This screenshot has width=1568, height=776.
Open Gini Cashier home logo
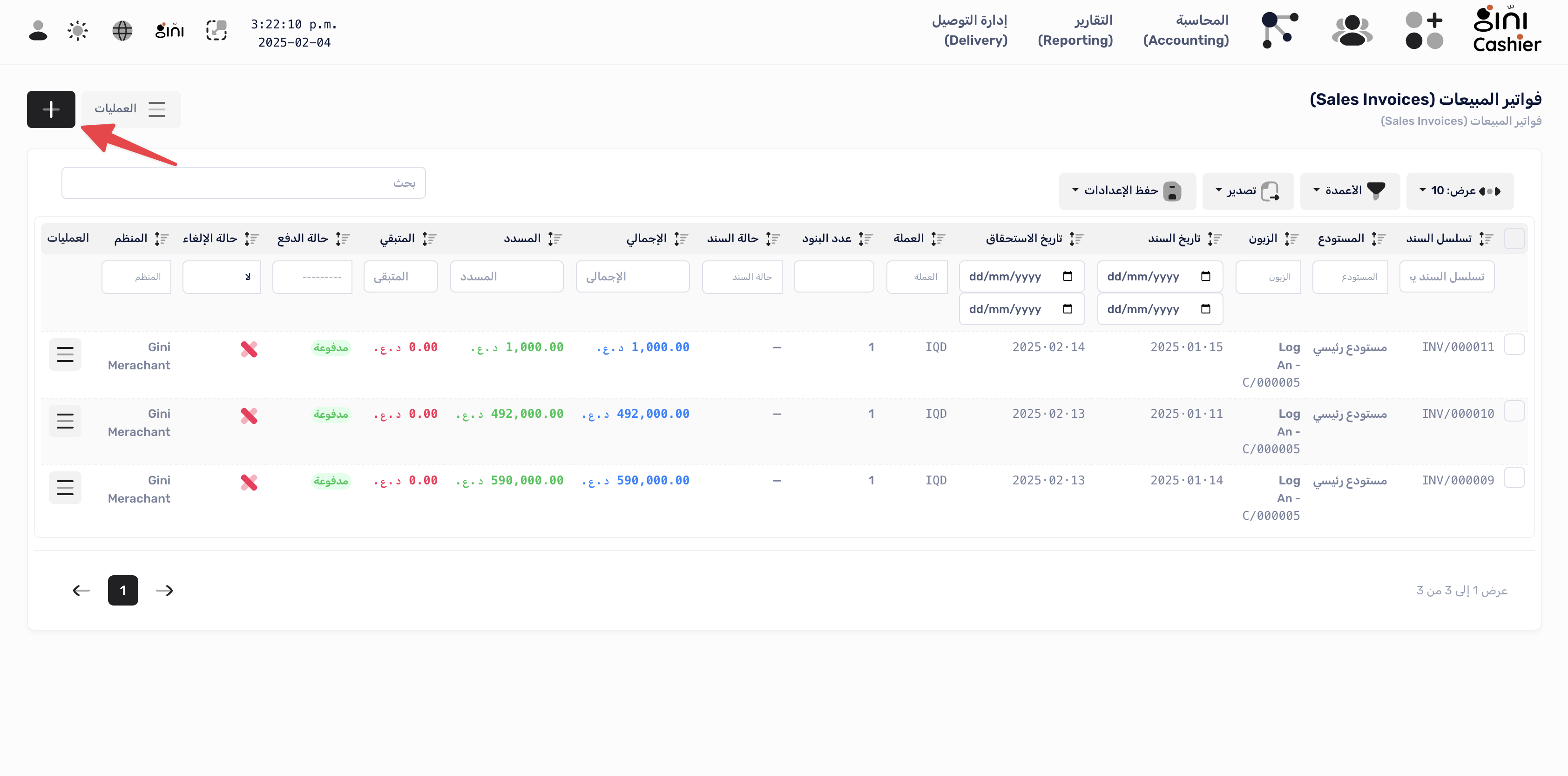click(x=1507, y=28)
